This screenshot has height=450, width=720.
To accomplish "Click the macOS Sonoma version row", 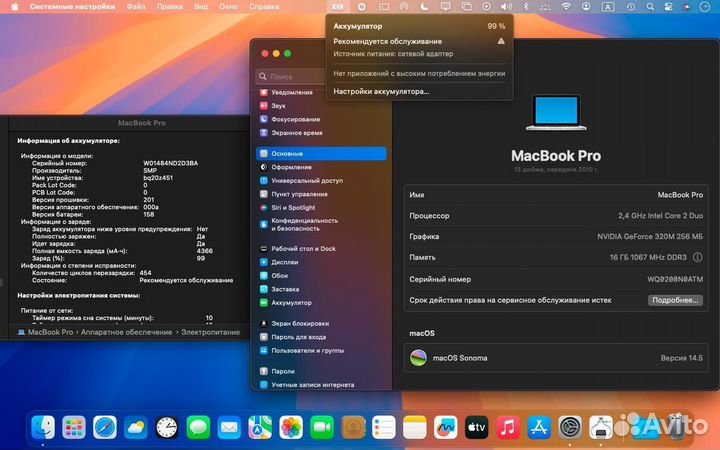I will (x=556, y=358).
